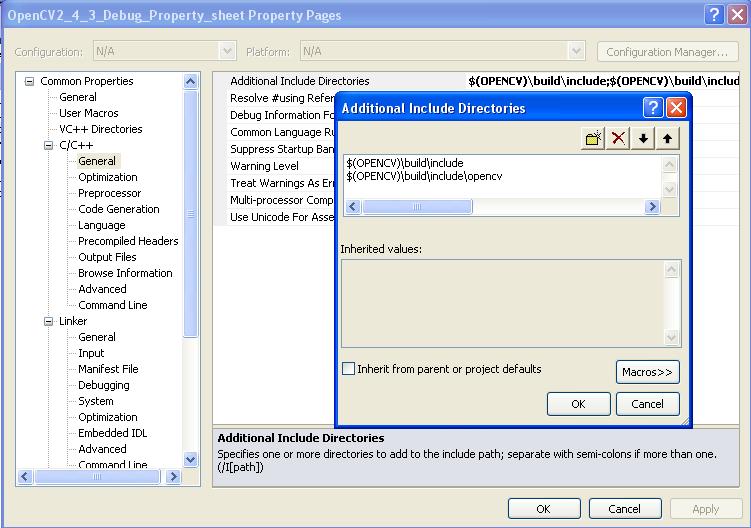Select System in the tree
751x528 pixels.
[x=96, y=401]
